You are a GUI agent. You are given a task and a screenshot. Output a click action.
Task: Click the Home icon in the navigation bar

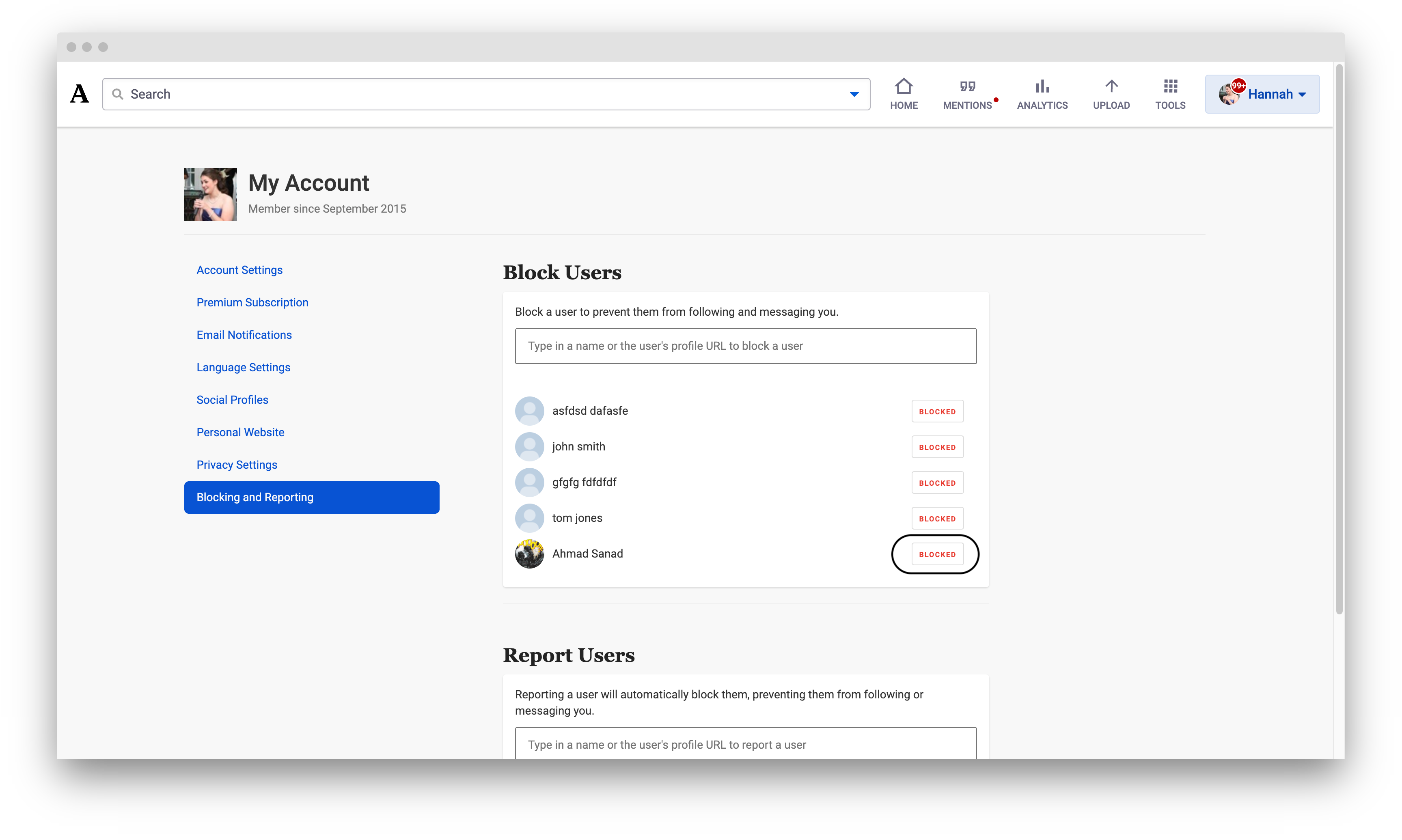coord(904,93)
